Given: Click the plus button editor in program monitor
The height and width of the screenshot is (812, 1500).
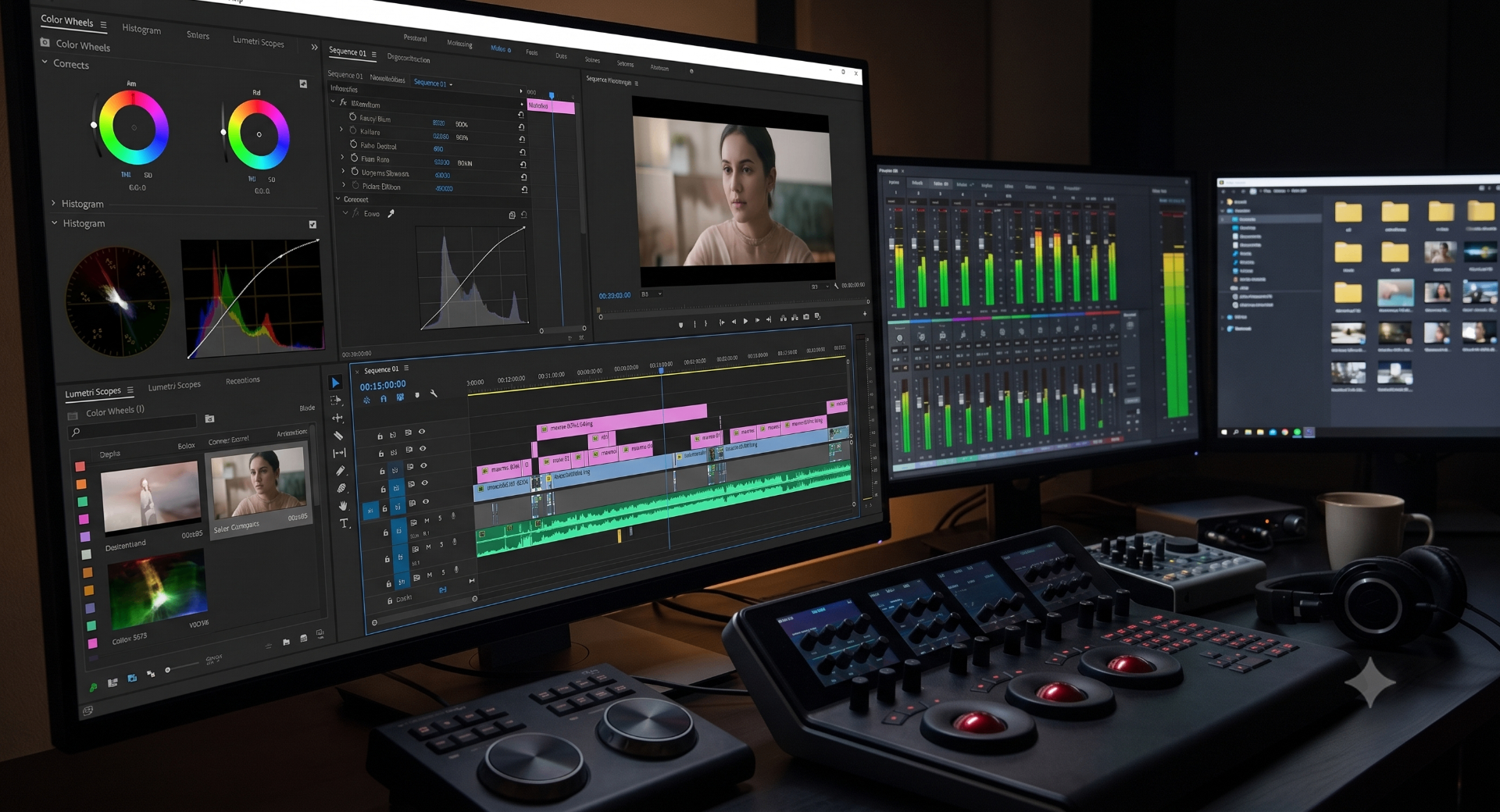Looking at the screenshot, I should coord(864,314).
